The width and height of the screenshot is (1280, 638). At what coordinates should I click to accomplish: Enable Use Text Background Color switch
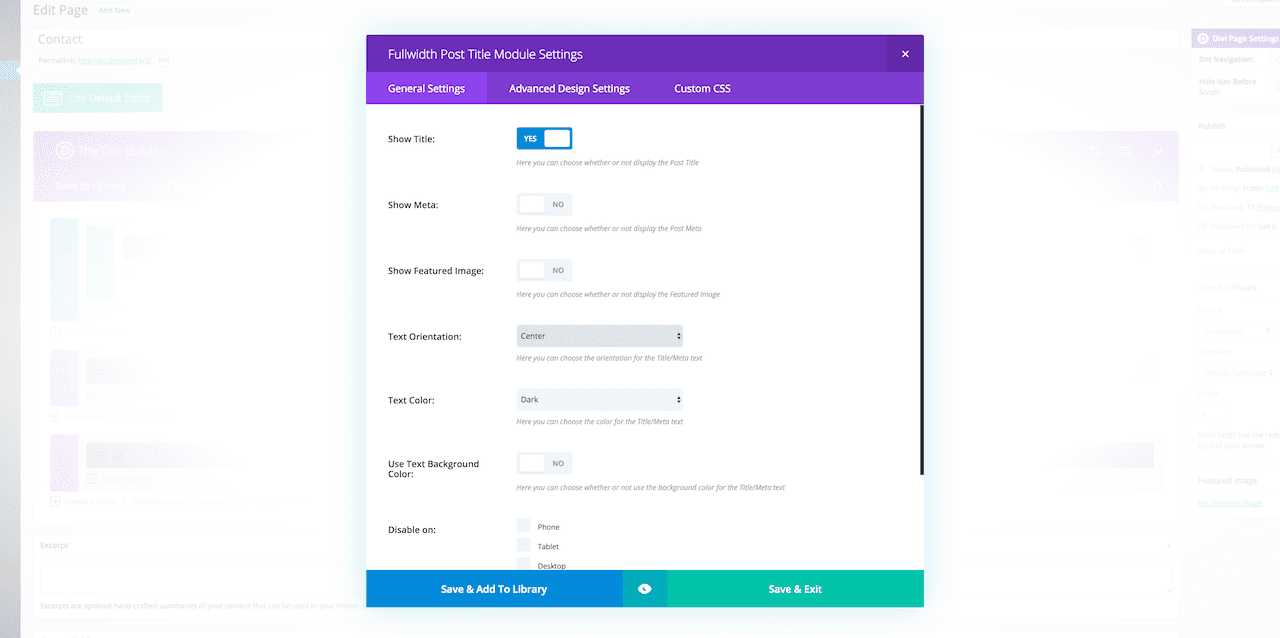click(544, 463)
